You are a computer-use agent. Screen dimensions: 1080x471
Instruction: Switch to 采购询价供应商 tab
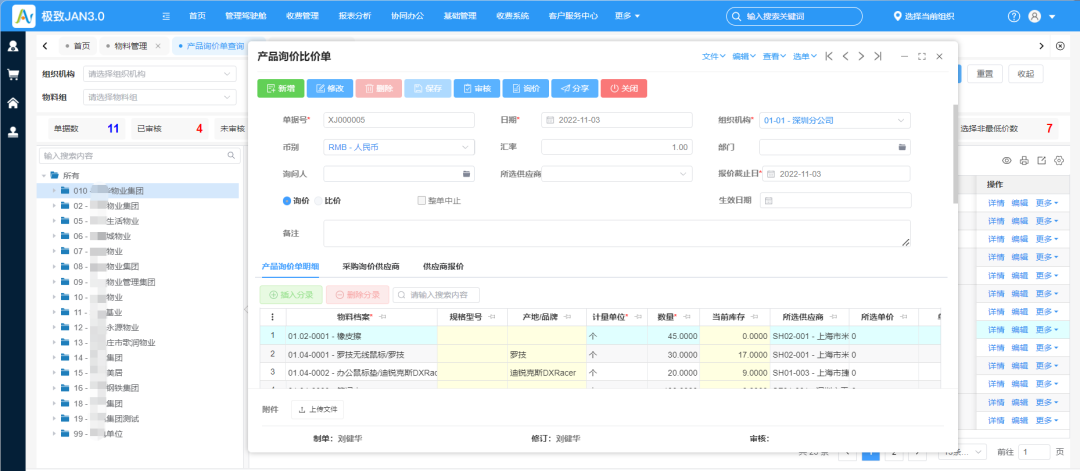371,266
